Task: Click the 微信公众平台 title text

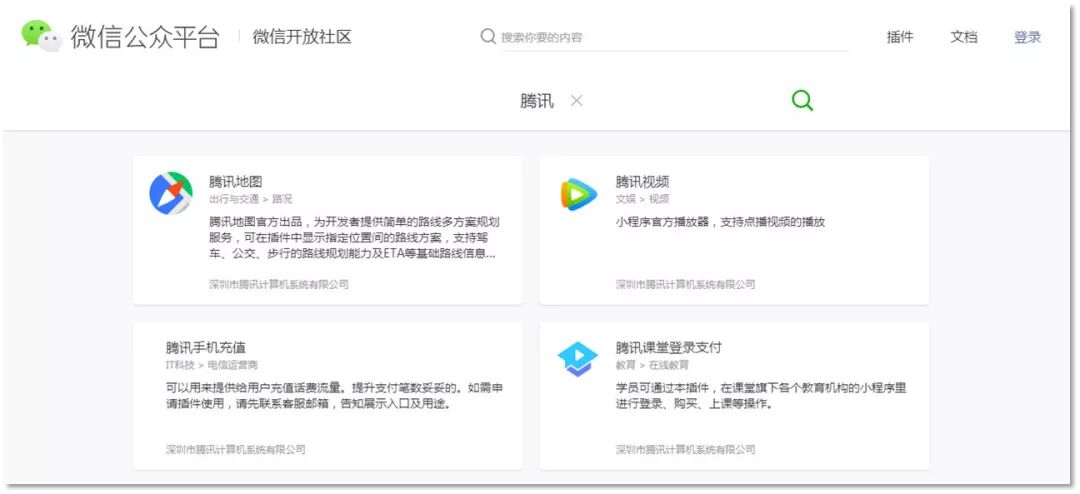Action: click(145, 37)
